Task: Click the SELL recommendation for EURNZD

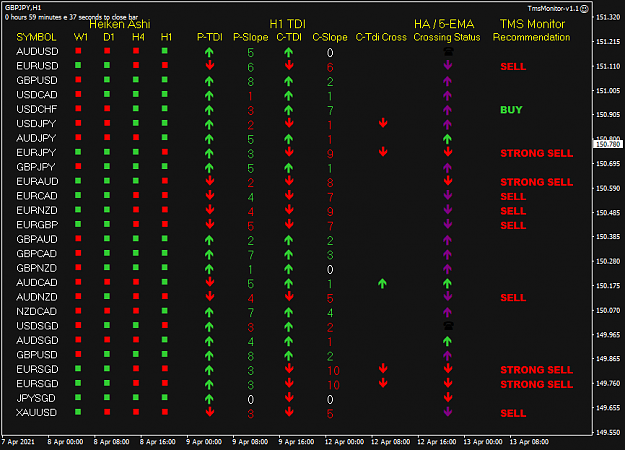Action: point(513,211)
